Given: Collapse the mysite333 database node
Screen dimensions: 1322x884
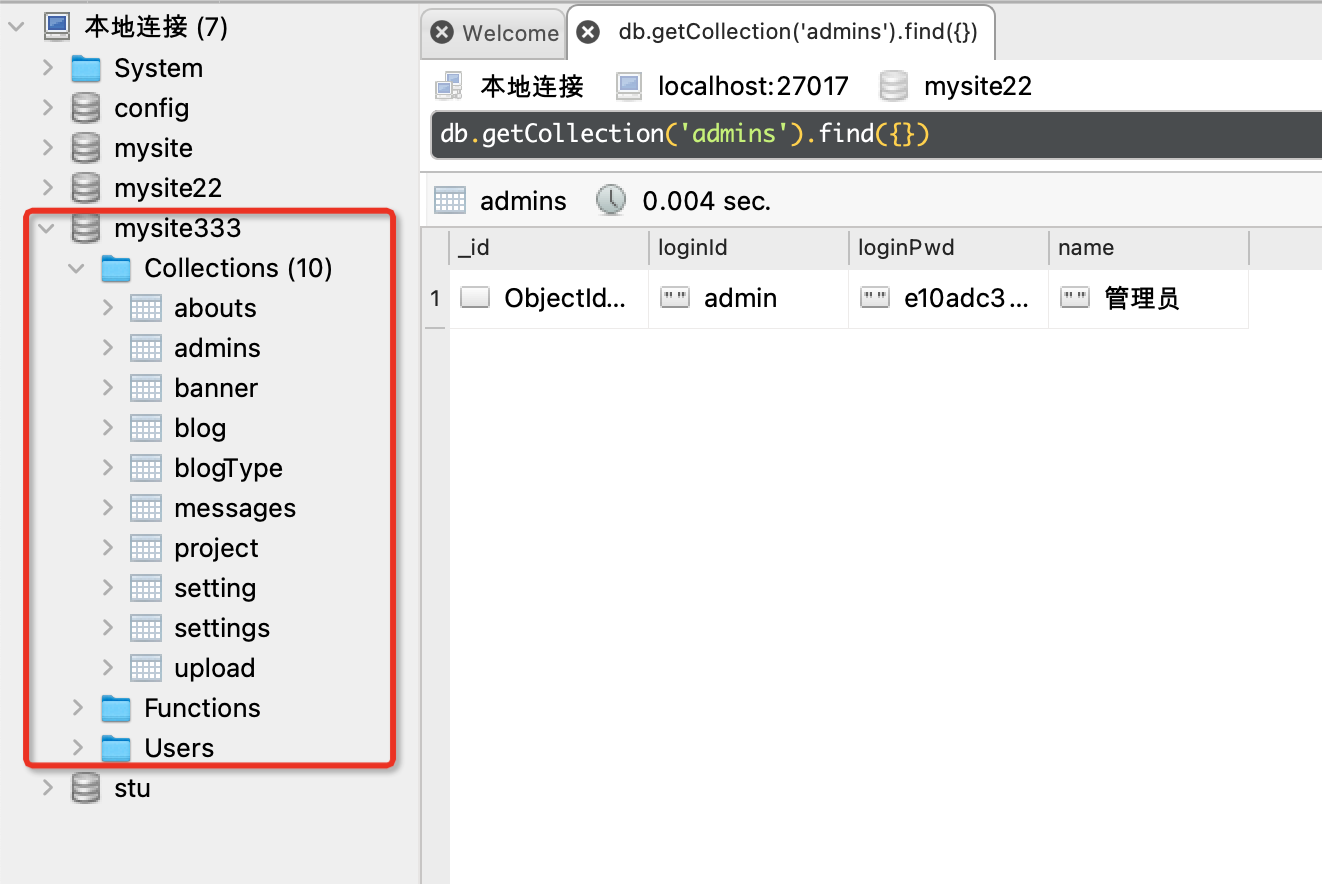Looking at the screenshot, I should coord(46,228).
